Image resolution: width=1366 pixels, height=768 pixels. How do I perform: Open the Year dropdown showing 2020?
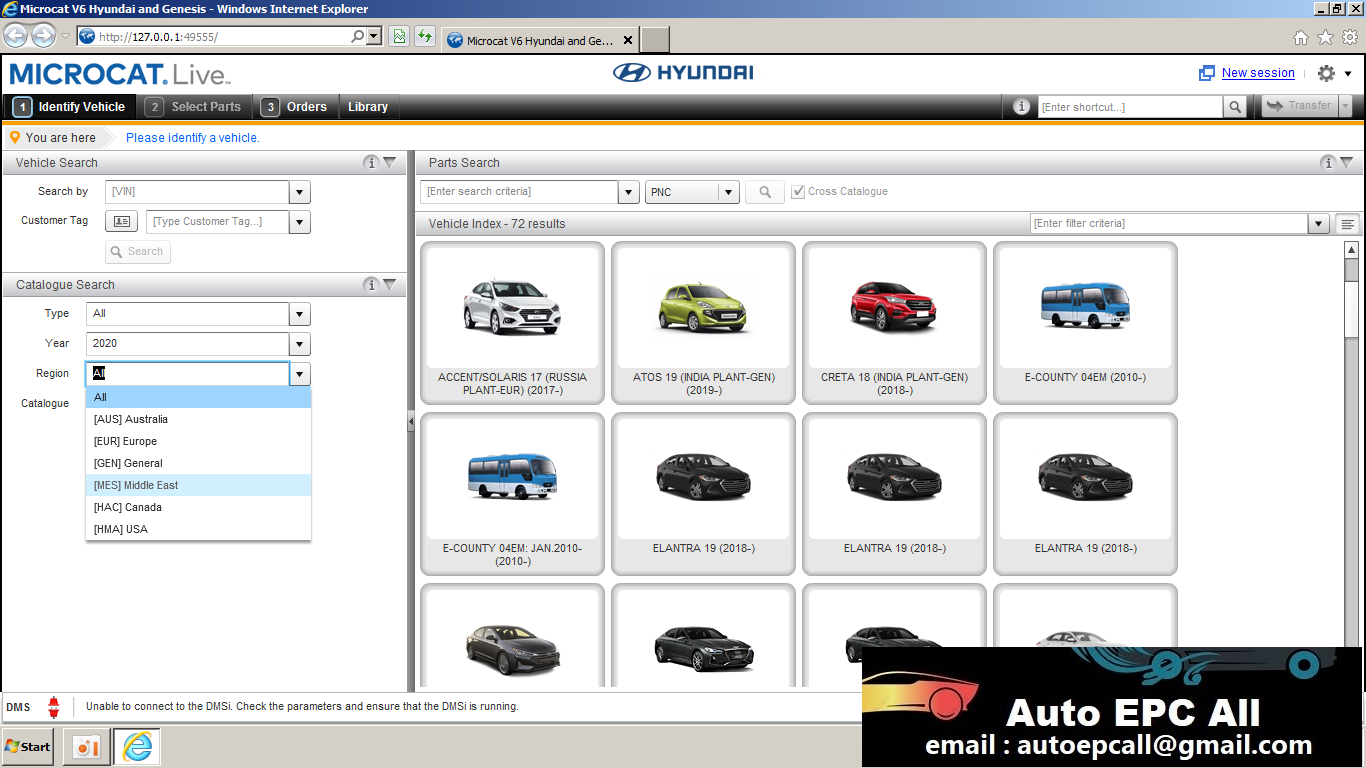[300, 344]
